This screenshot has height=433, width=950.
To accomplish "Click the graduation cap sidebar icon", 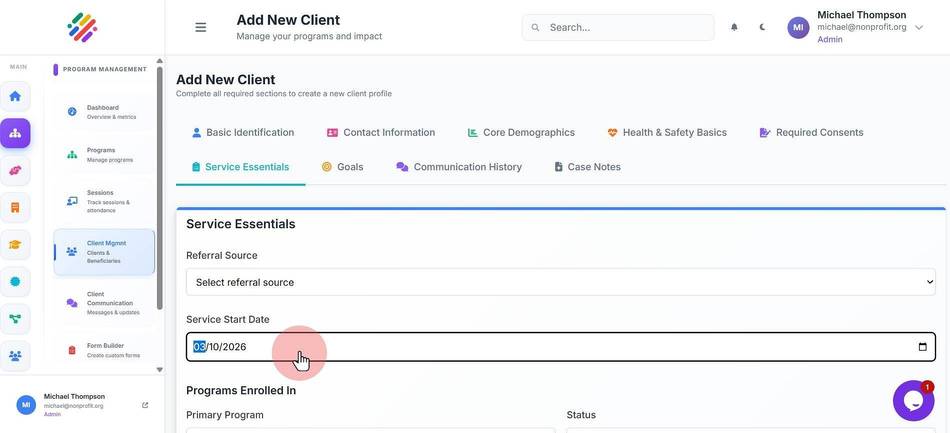I will (x=15, y=245).
